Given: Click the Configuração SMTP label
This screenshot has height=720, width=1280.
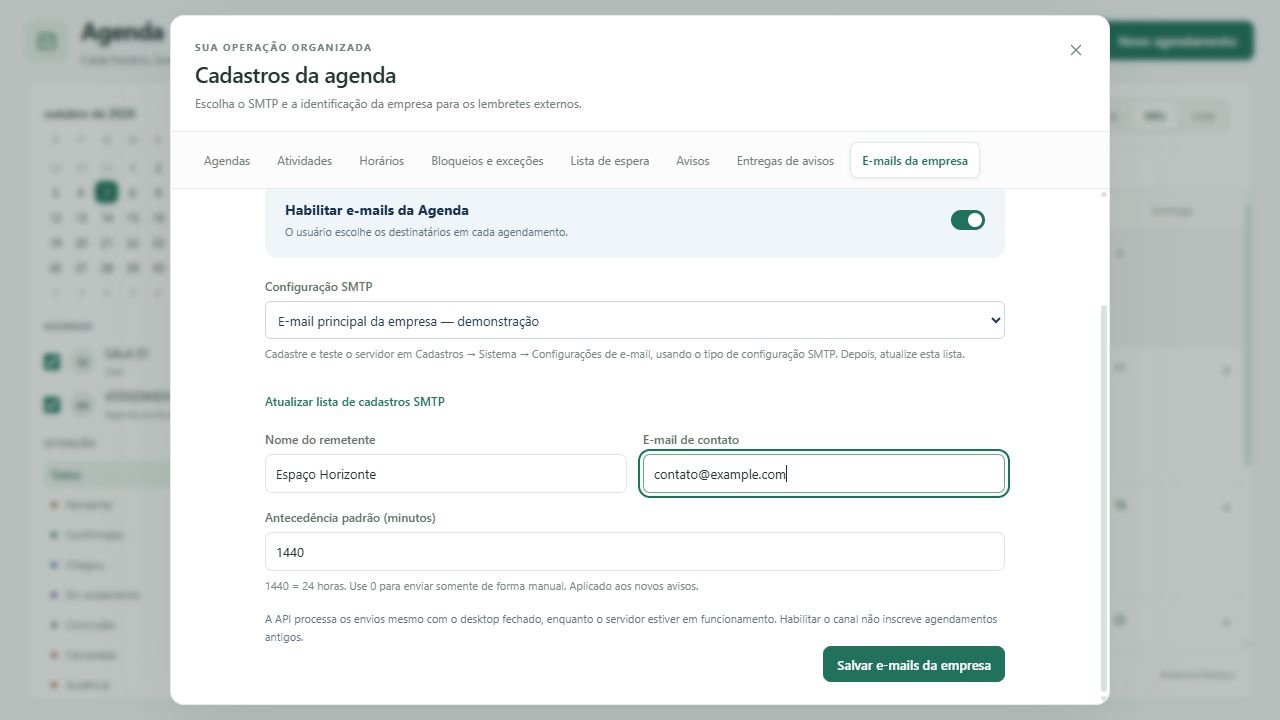Looking at the screenshot, I should pos(319,287).
